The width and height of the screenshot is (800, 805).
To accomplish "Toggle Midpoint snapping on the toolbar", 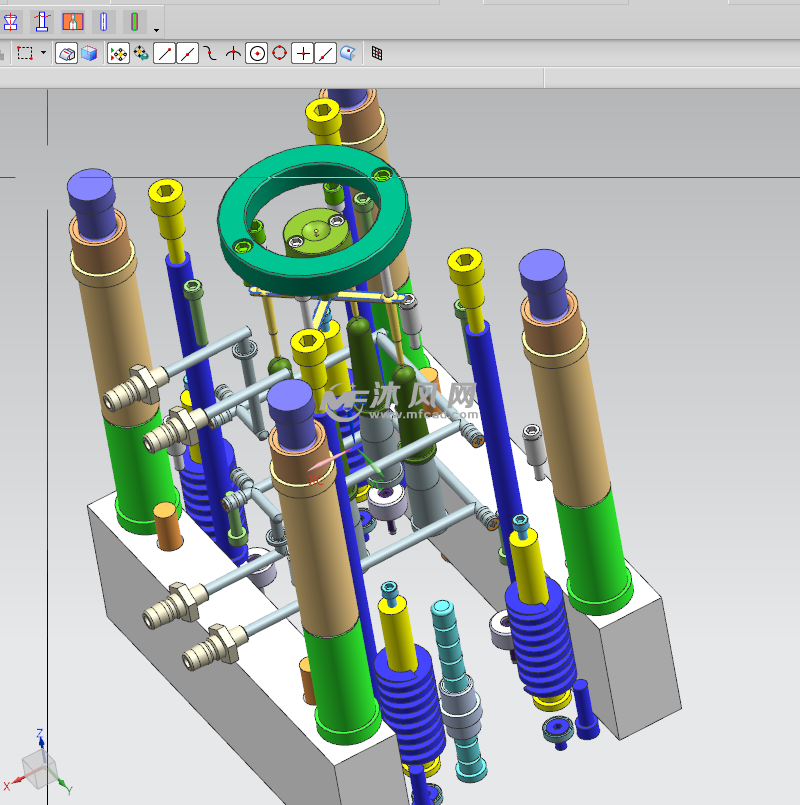I will point(187,53).
